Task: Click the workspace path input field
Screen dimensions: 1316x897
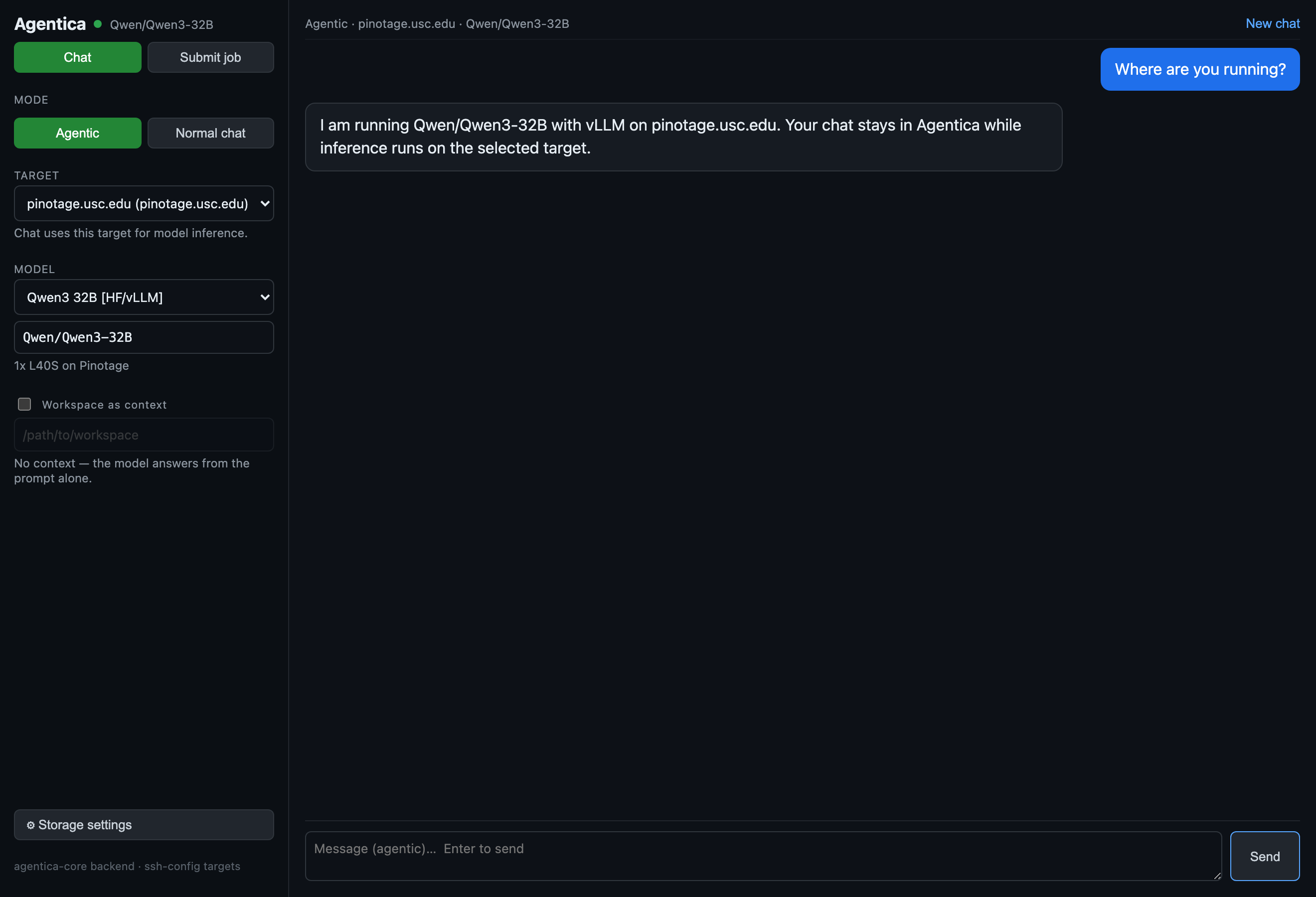Action: pyautogui.click(x=144, y=435)
